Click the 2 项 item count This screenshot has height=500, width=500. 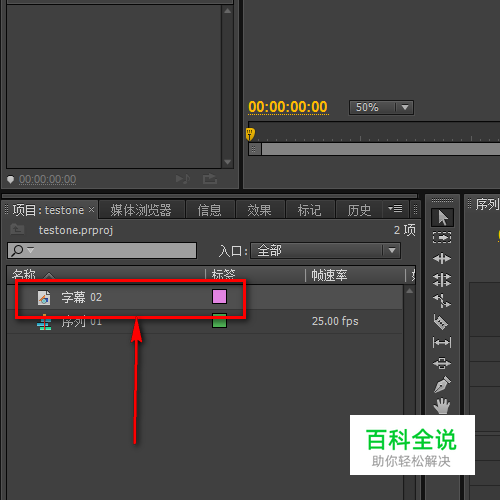pyautogui.click(x=405, y=230)
